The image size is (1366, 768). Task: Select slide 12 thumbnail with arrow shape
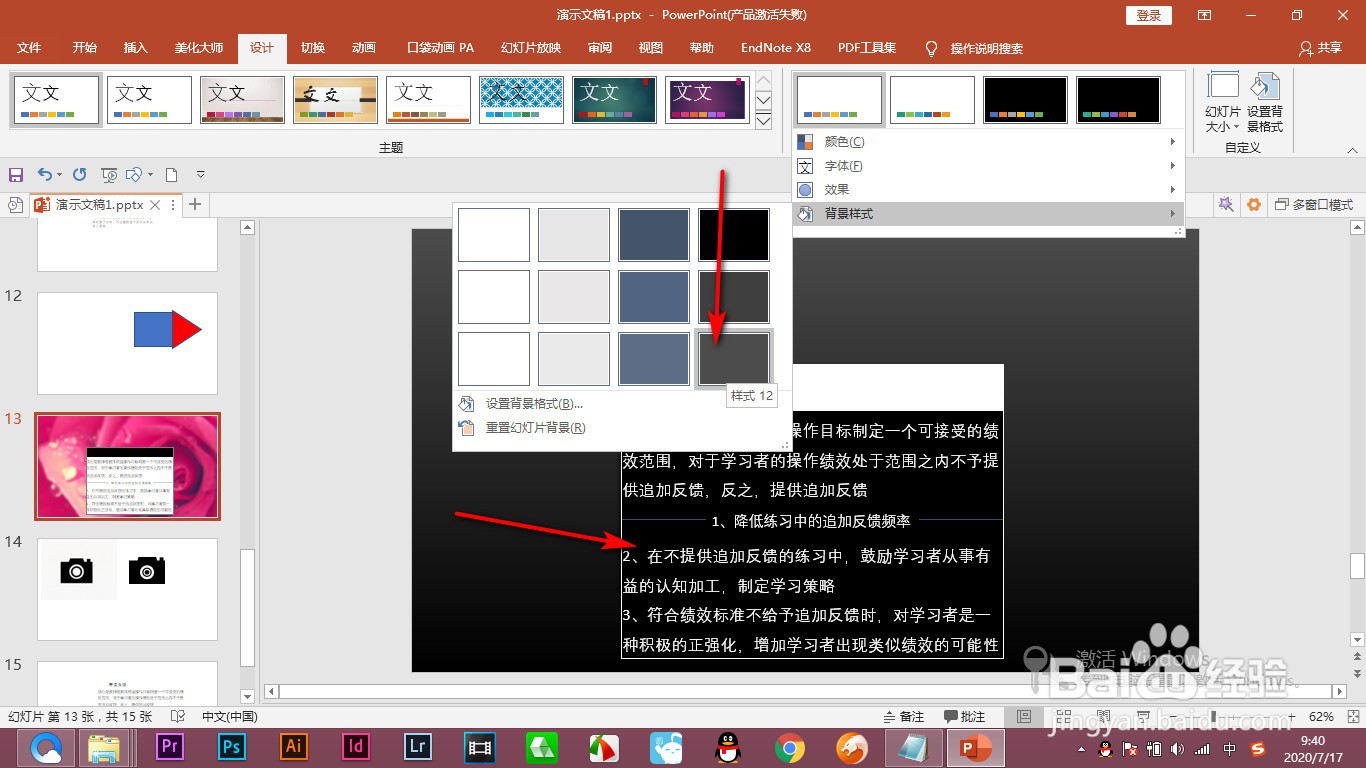click(127, 343)
